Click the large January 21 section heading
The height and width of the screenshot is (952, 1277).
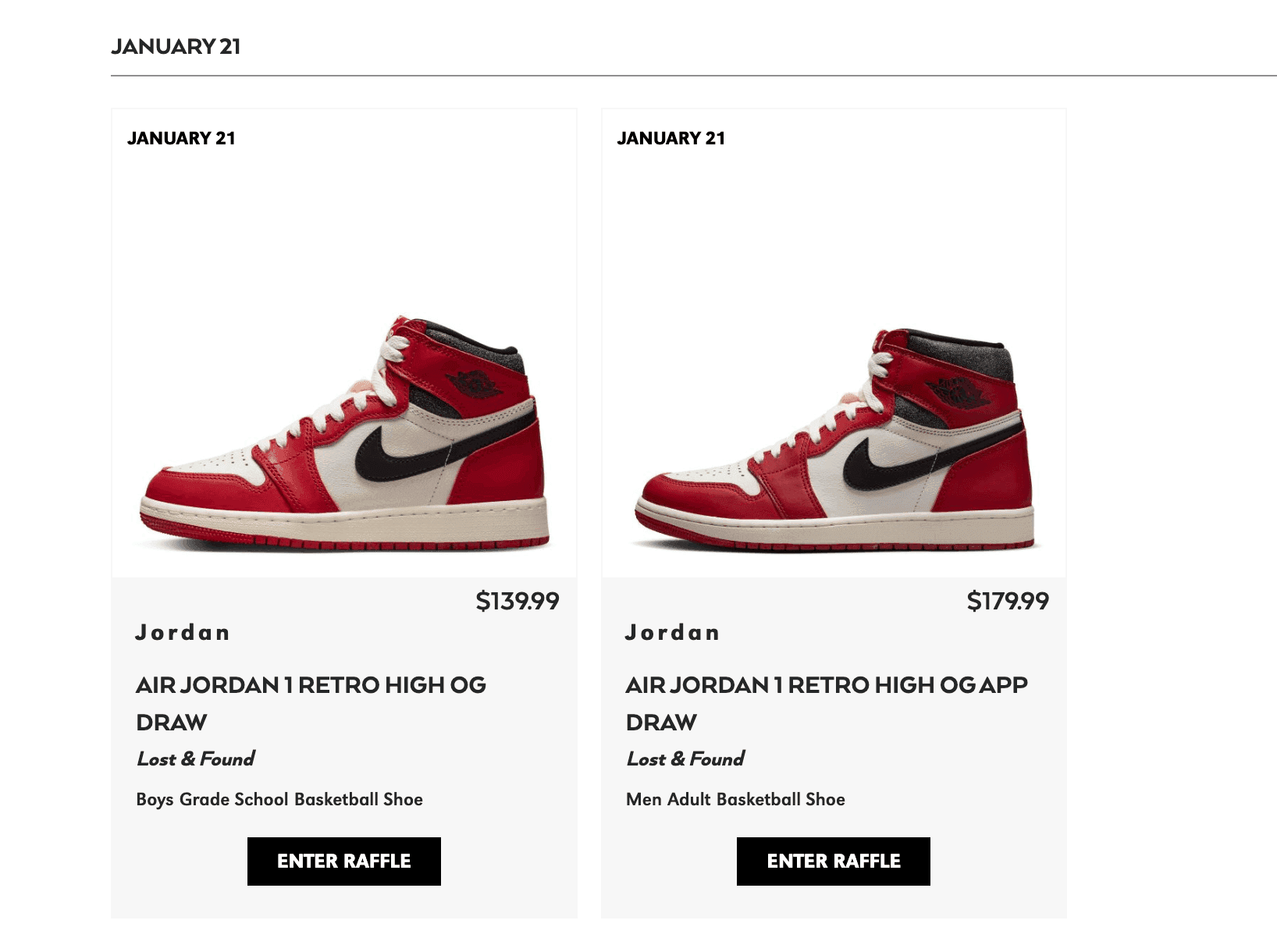[x=176, y=47]
